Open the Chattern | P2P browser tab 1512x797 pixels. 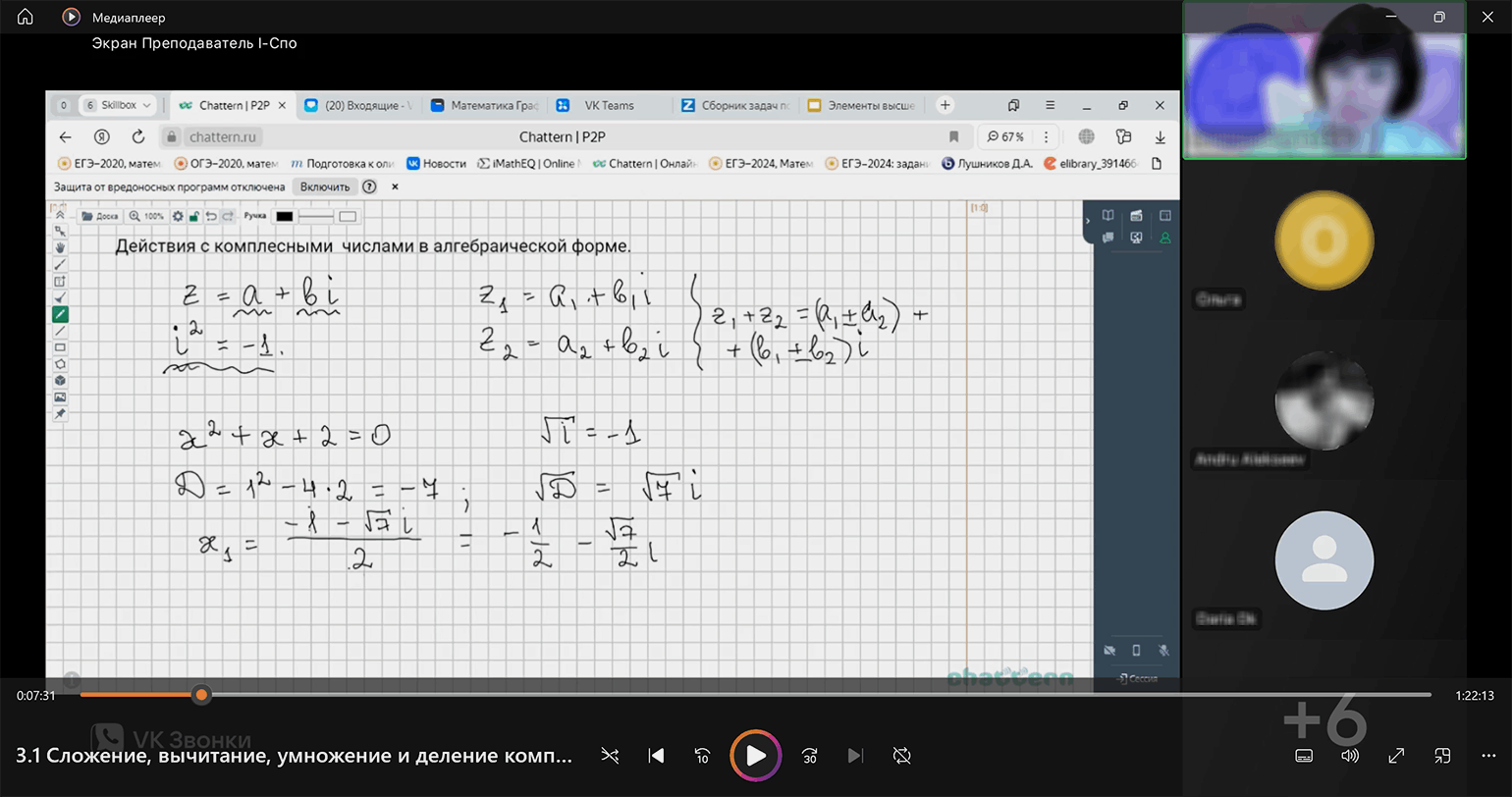tap(234, 106)
